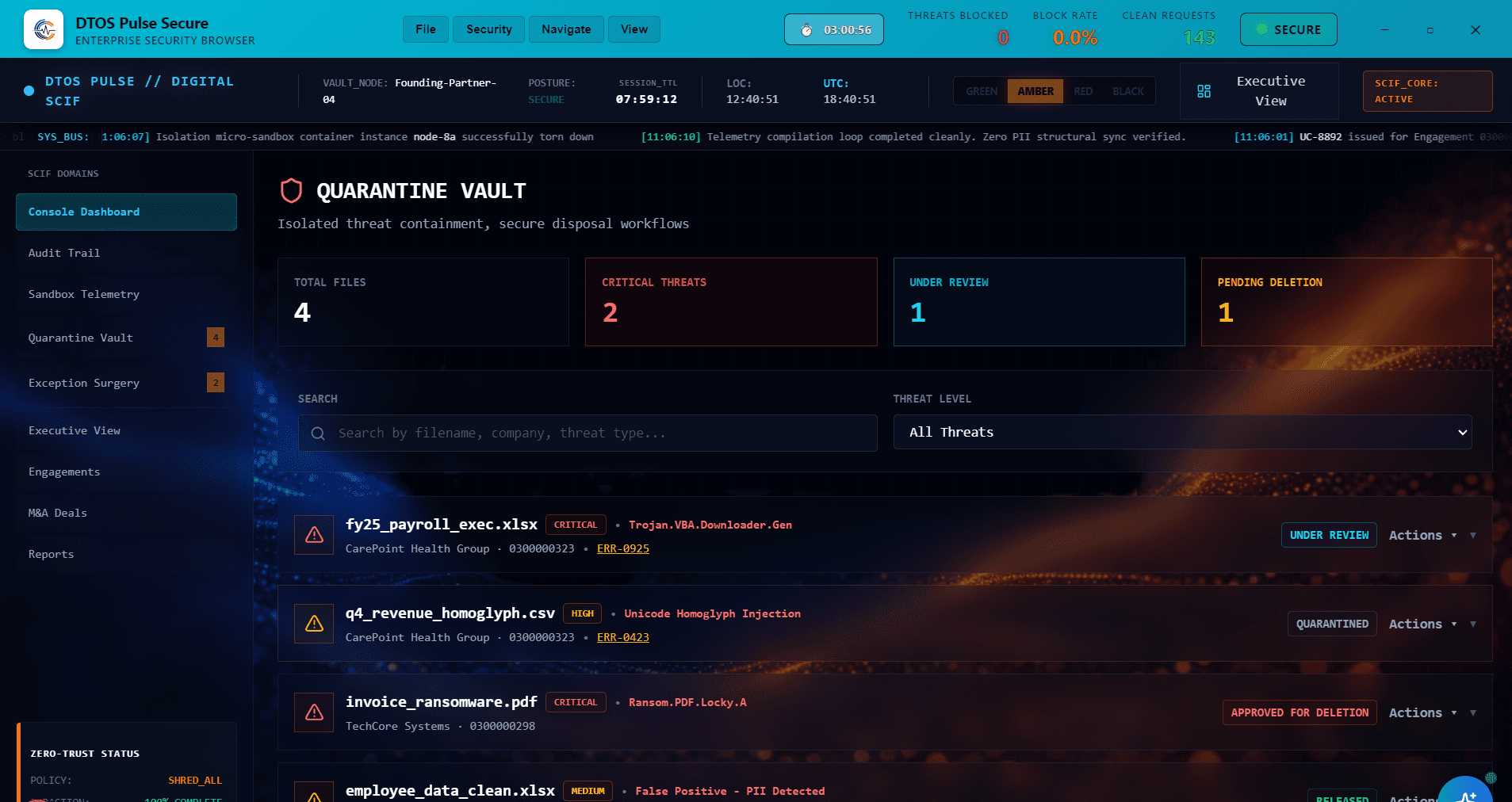The width and height of the screenshot is (1512, 802).
Task: Click the Trojan.VBA.Downloader.Gen threat label
Action: click(710, 525)
